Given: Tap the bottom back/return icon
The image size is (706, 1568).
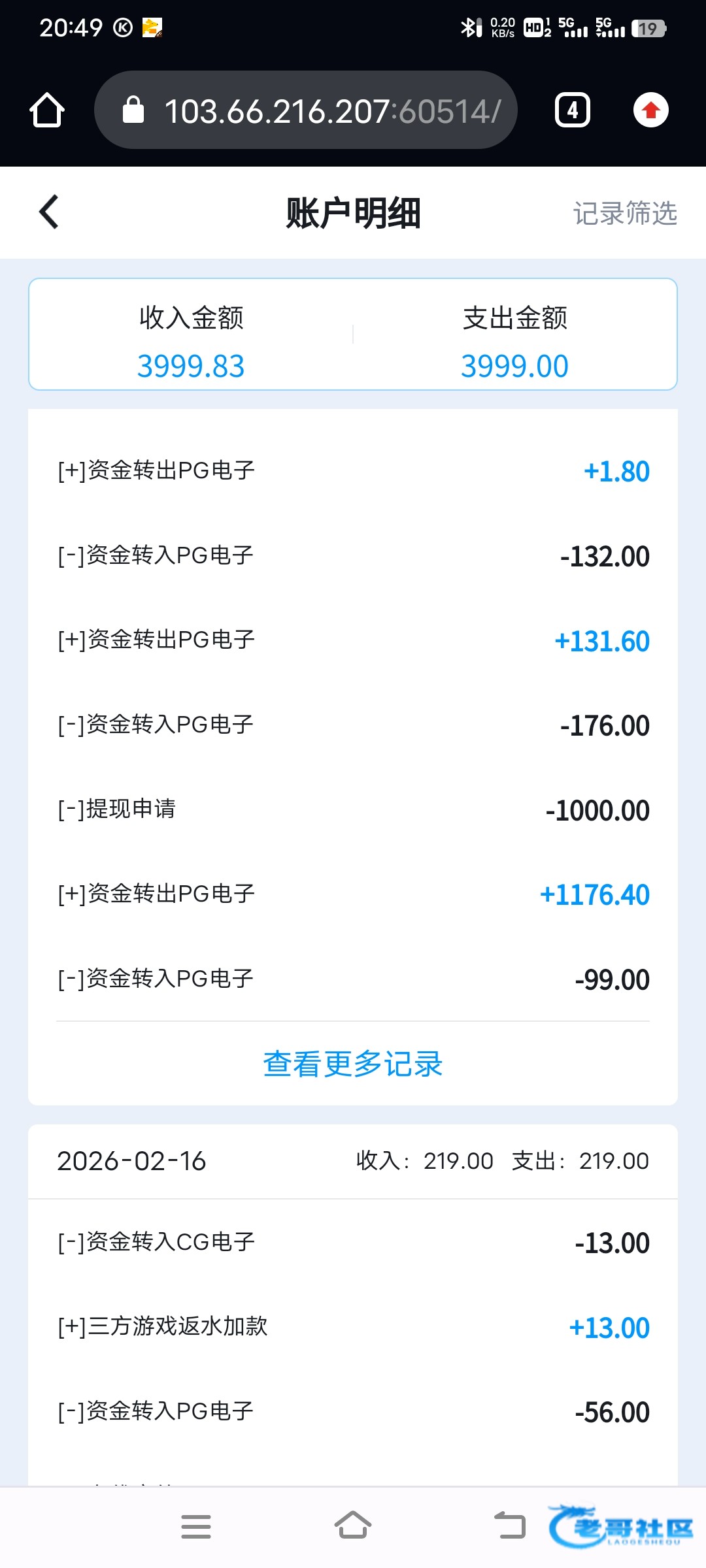Looking at the screenshot, I should click(x=510, y=1526).
